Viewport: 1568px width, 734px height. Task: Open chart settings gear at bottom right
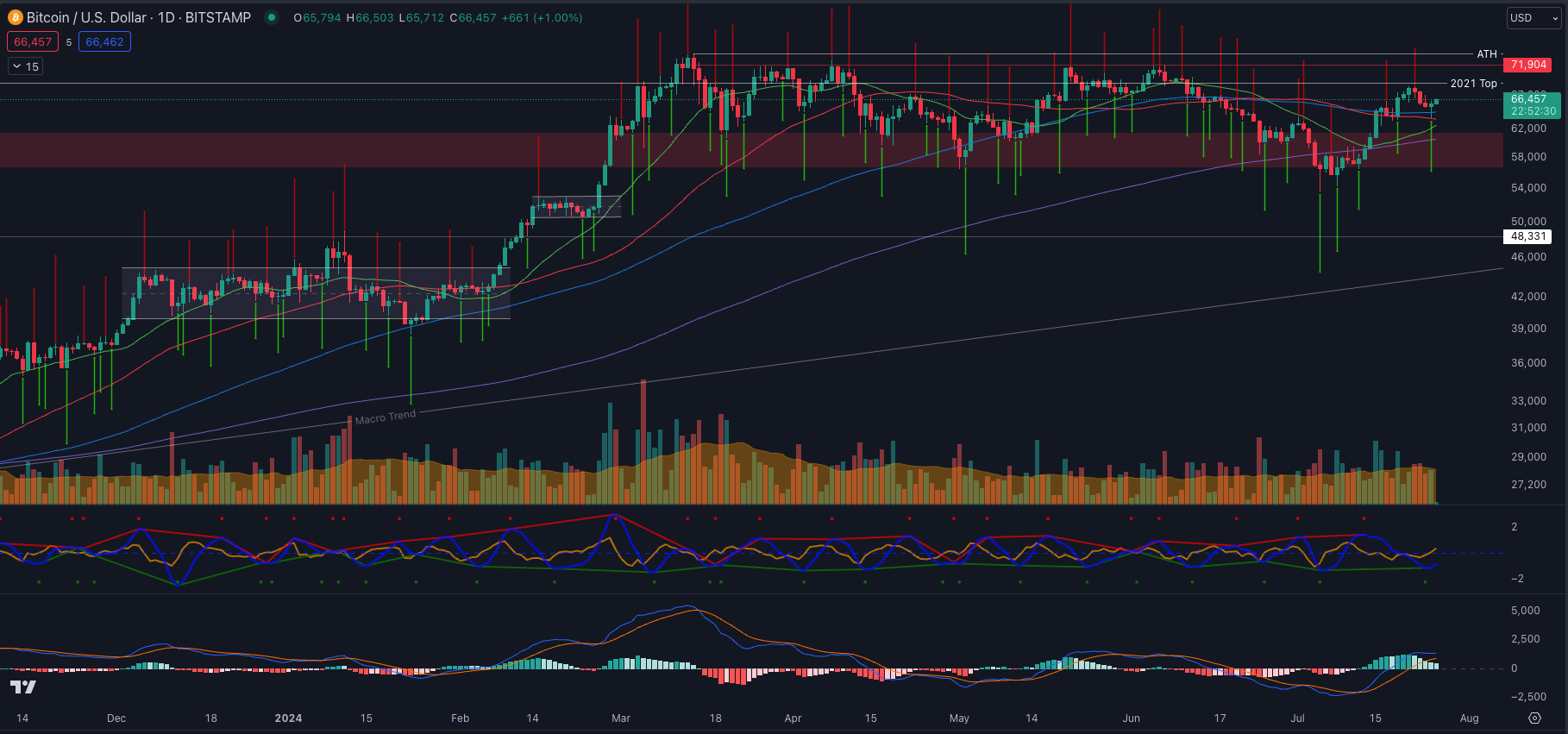click(1534, 718)
